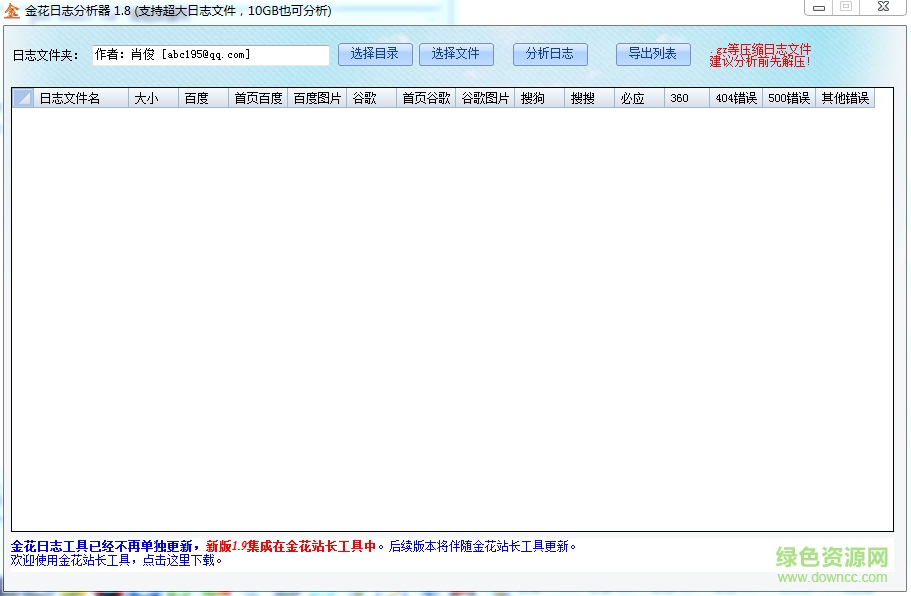Click the 500错误 column header

point(789,97)
